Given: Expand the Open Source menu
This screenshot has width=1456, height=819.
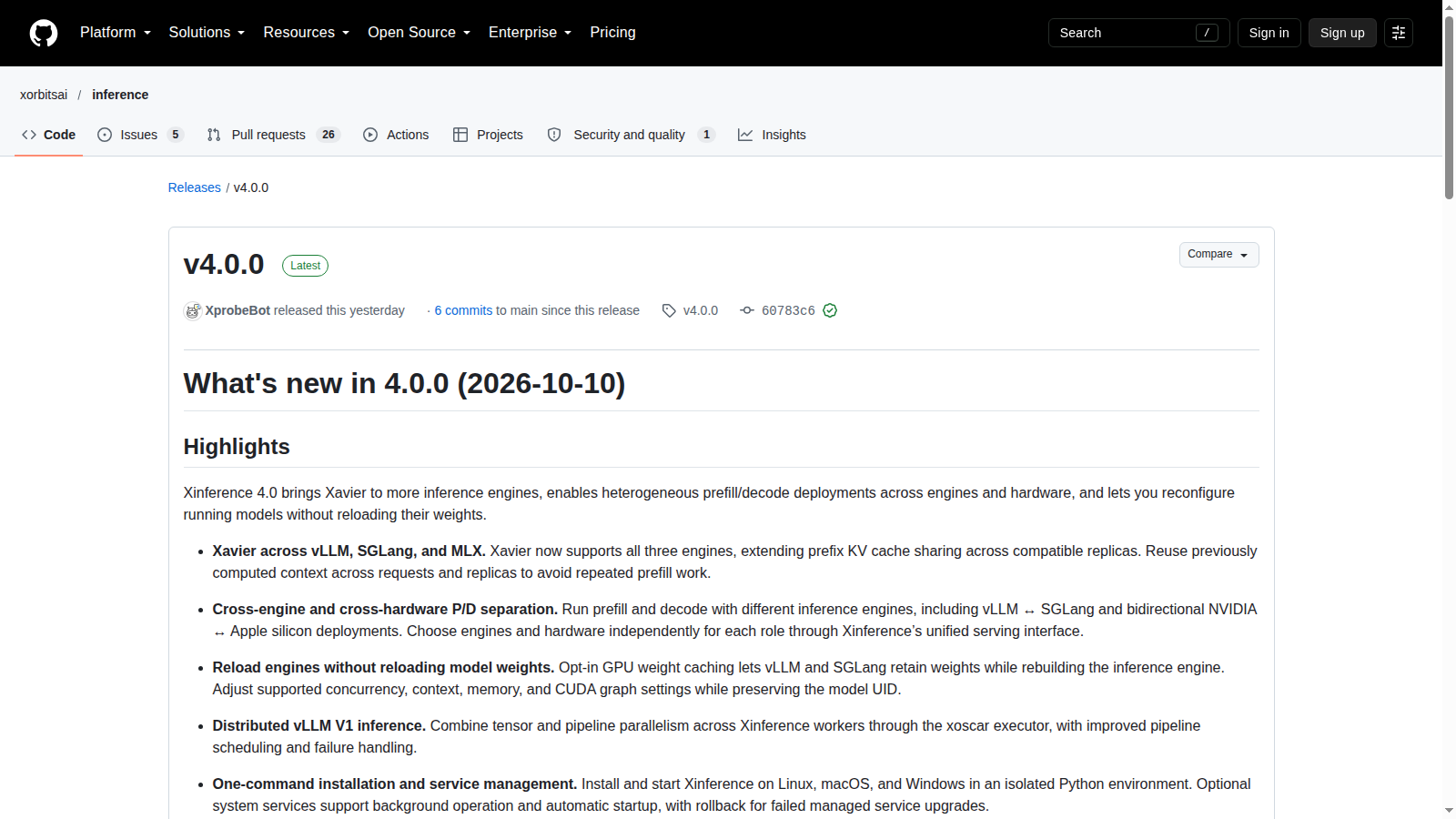Looking at the screenshot, I should point(420,33).
